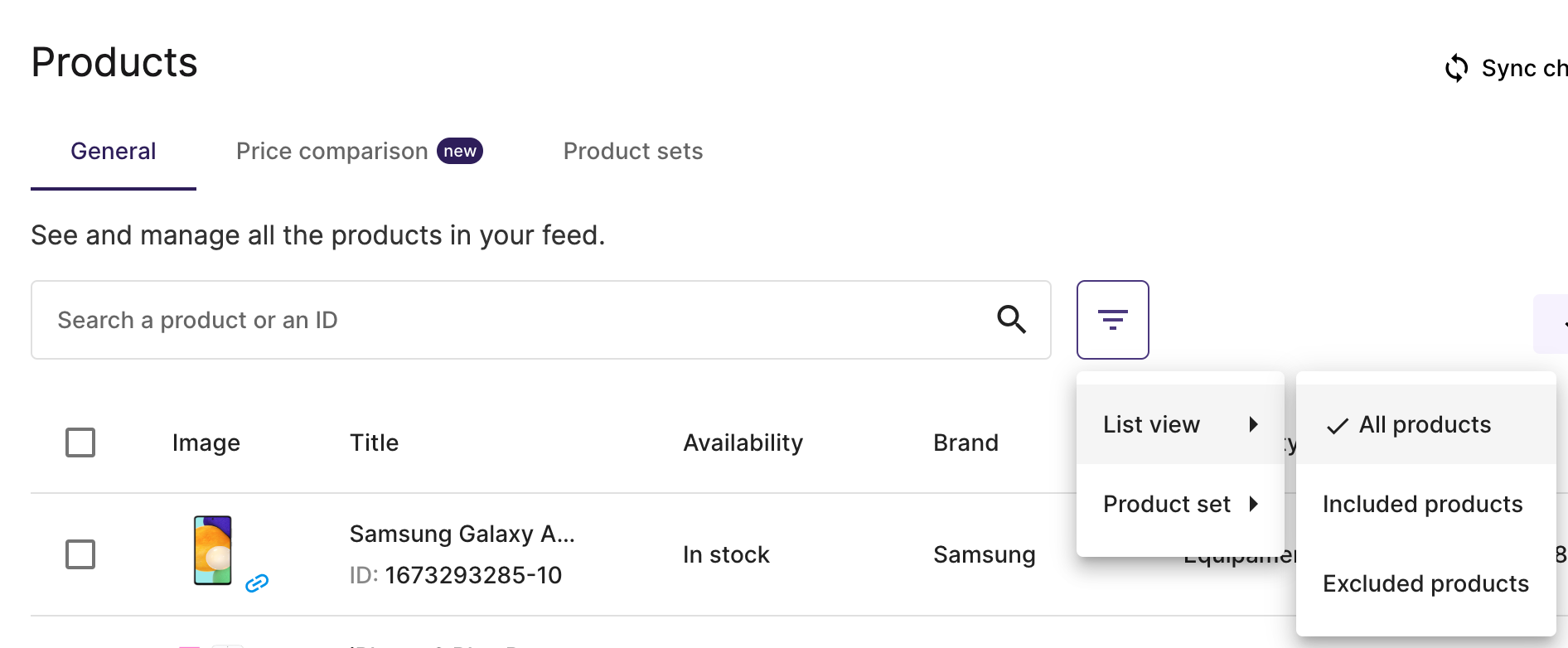Viewport: 1568px width, 648px height.
Task: Select All products menu option
Action: [1425, 424]
